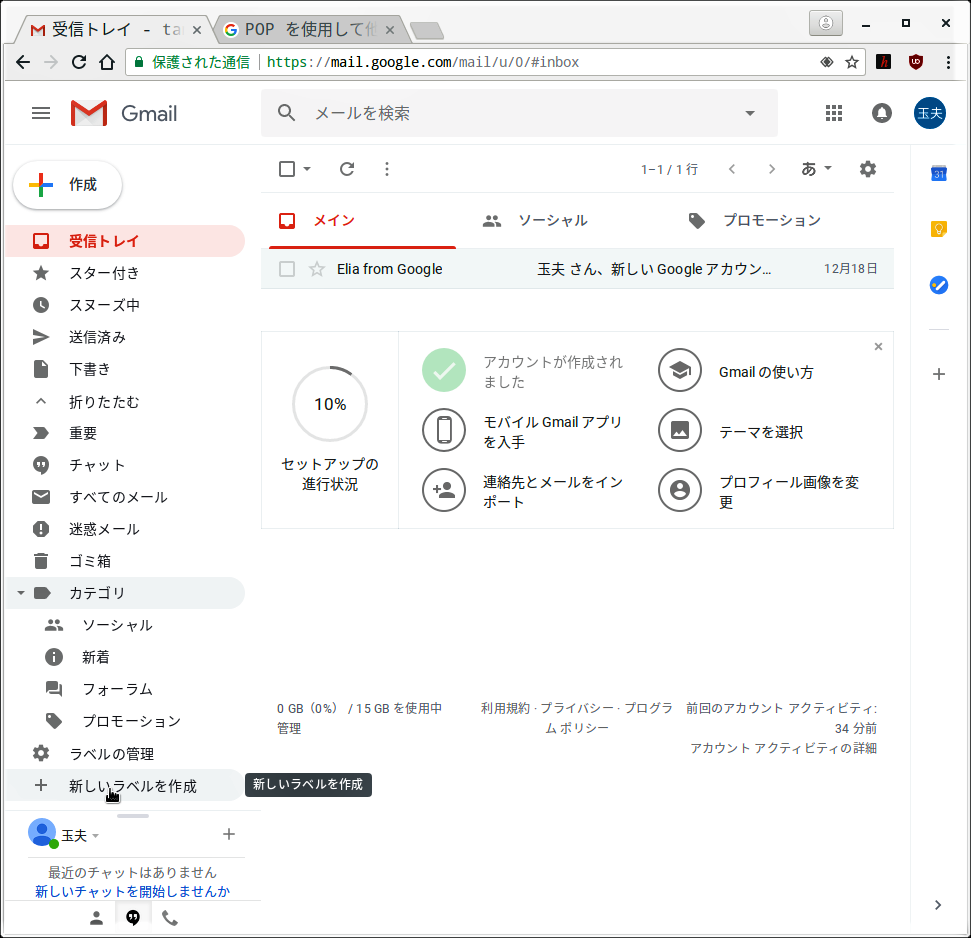Open the 玉夫 account avatar menu
971x938 pixels.
click(x=930, y=113)
